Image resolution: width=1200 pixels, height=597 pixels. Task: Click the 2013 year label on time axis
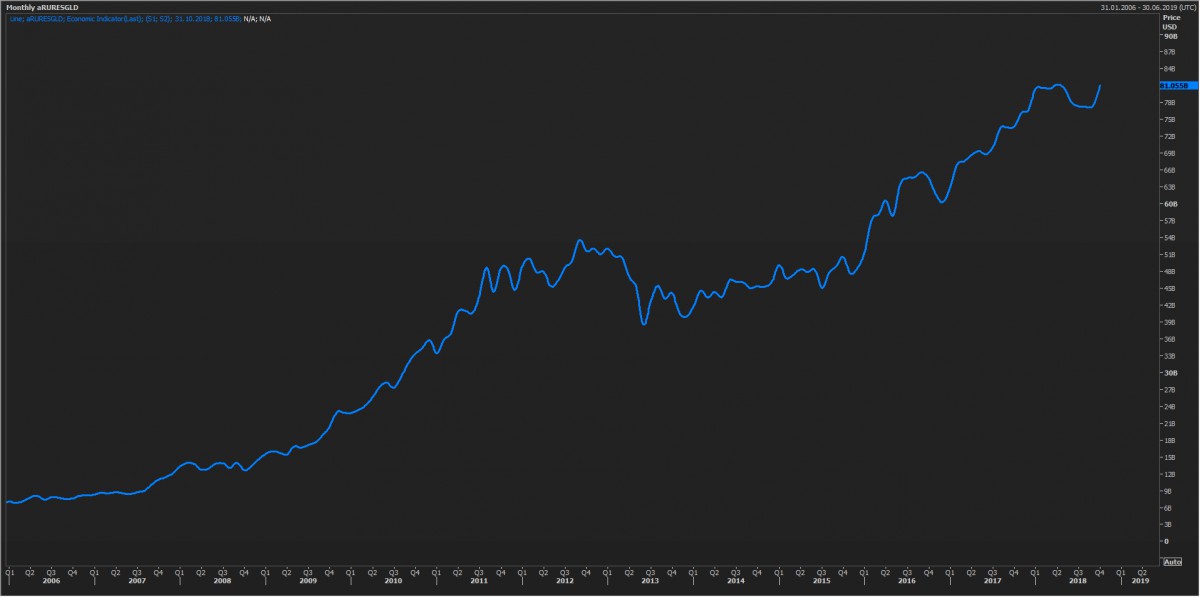pyautogui.click(x=650, y=580)
